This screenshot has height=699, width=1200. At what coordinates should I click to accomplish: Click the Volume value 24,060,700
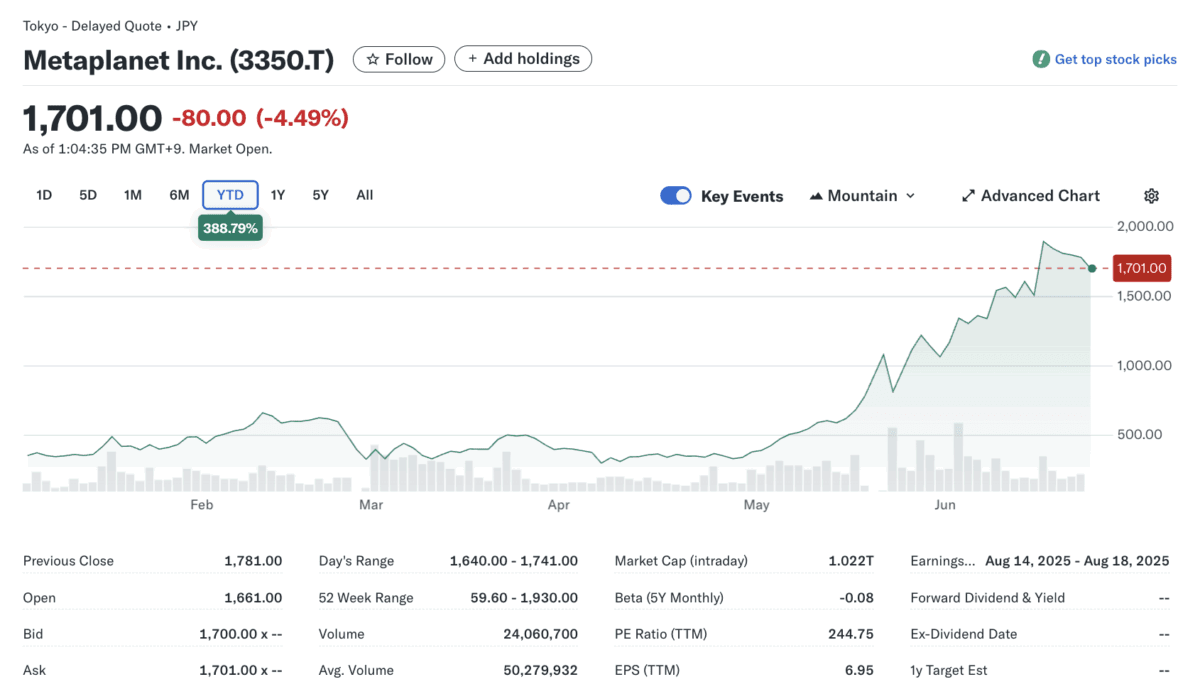[541, 634]
